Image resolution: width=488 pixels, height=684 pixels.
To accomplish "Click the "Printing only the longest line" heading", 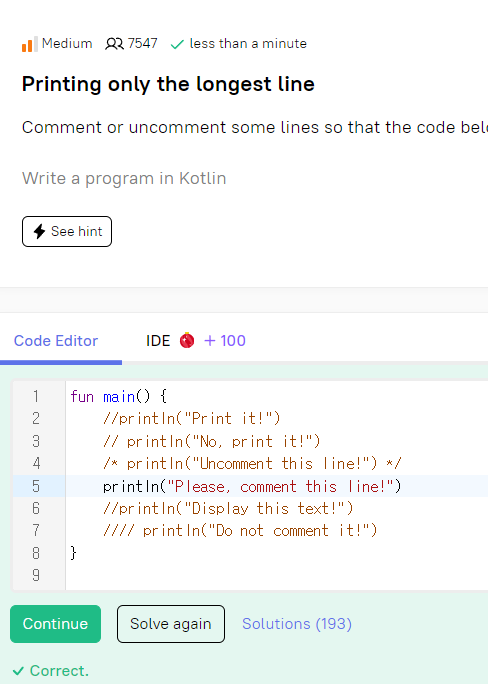I will (168, 84).
